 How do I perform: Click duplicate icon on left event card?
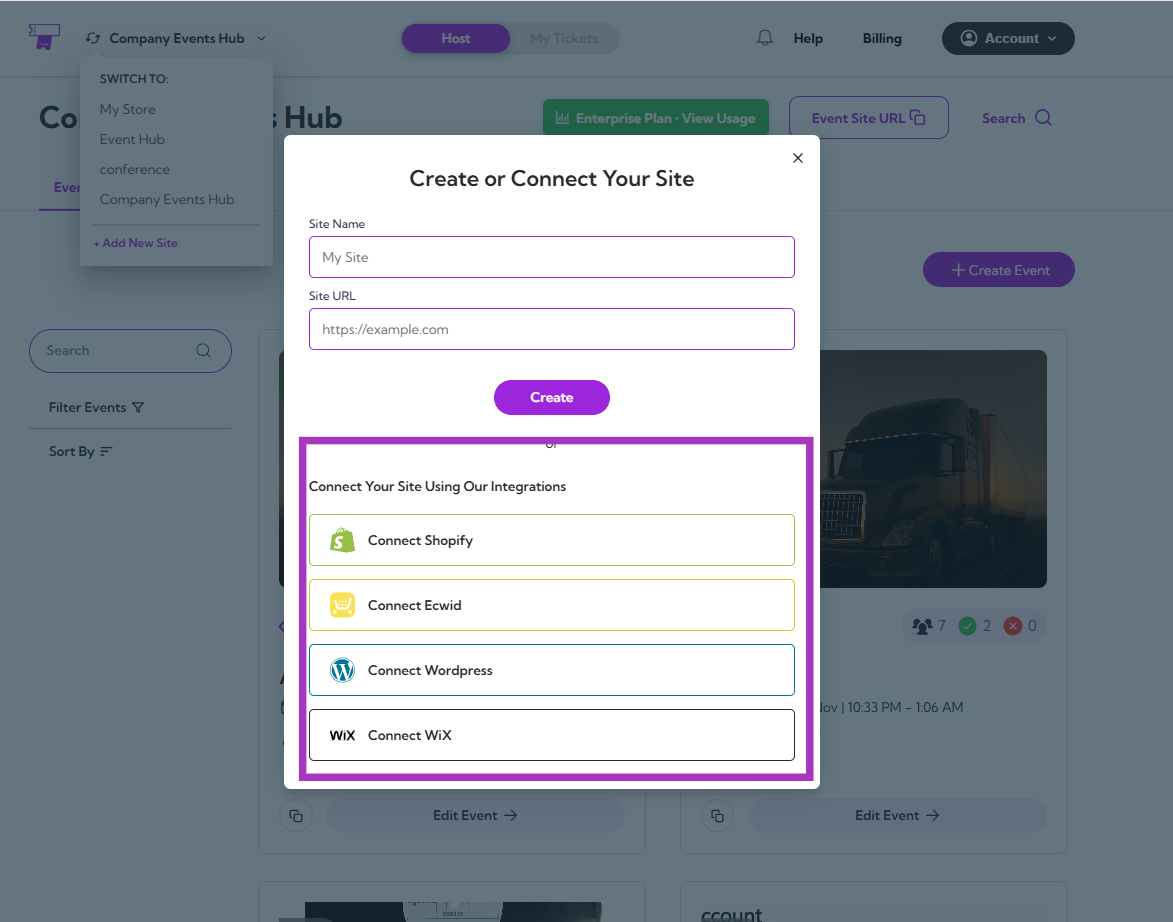point(295,816)
